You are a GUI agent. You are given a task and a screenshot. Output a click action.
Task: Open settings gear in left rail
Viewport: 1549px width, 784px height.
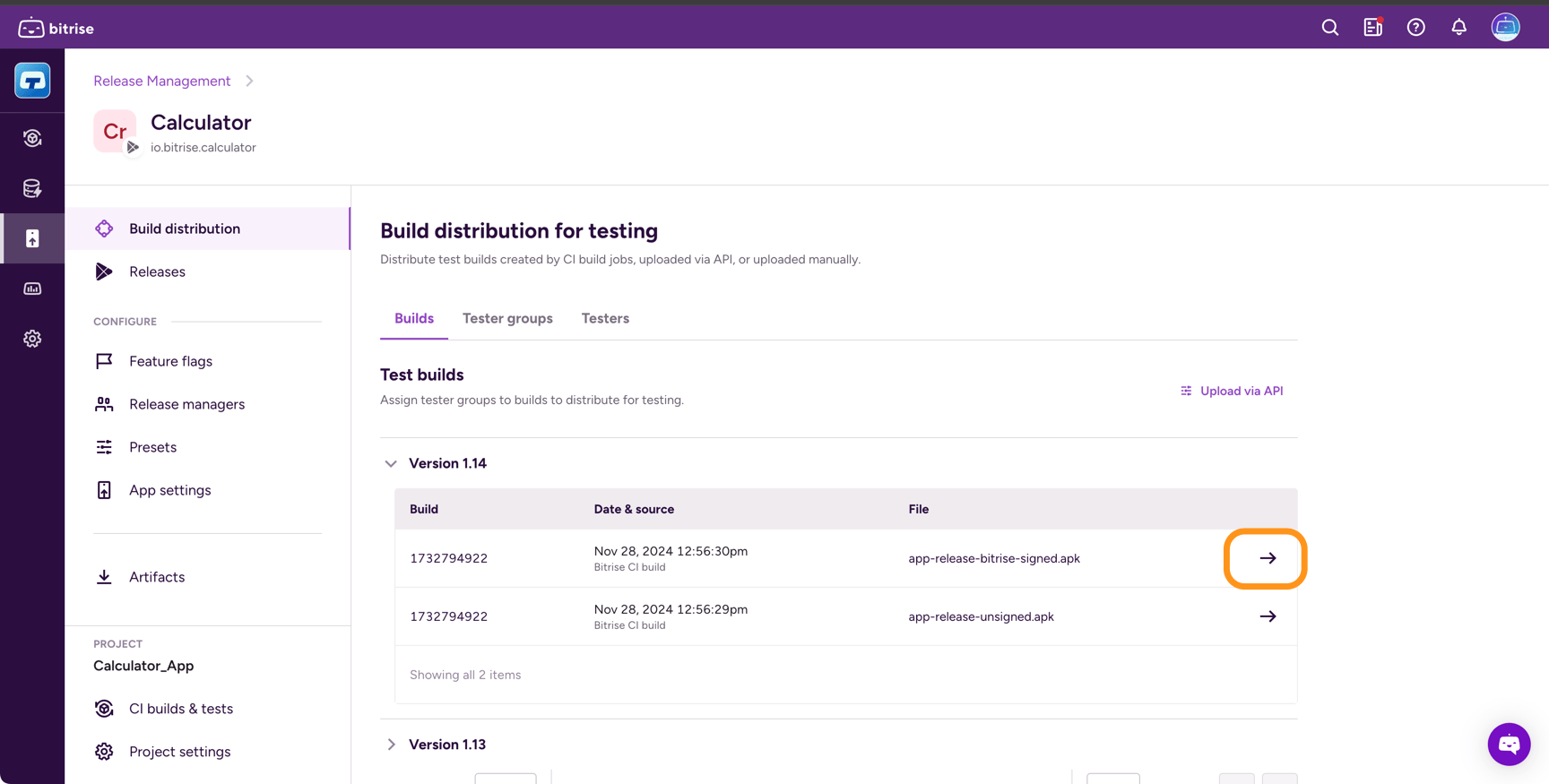(32, 339)
